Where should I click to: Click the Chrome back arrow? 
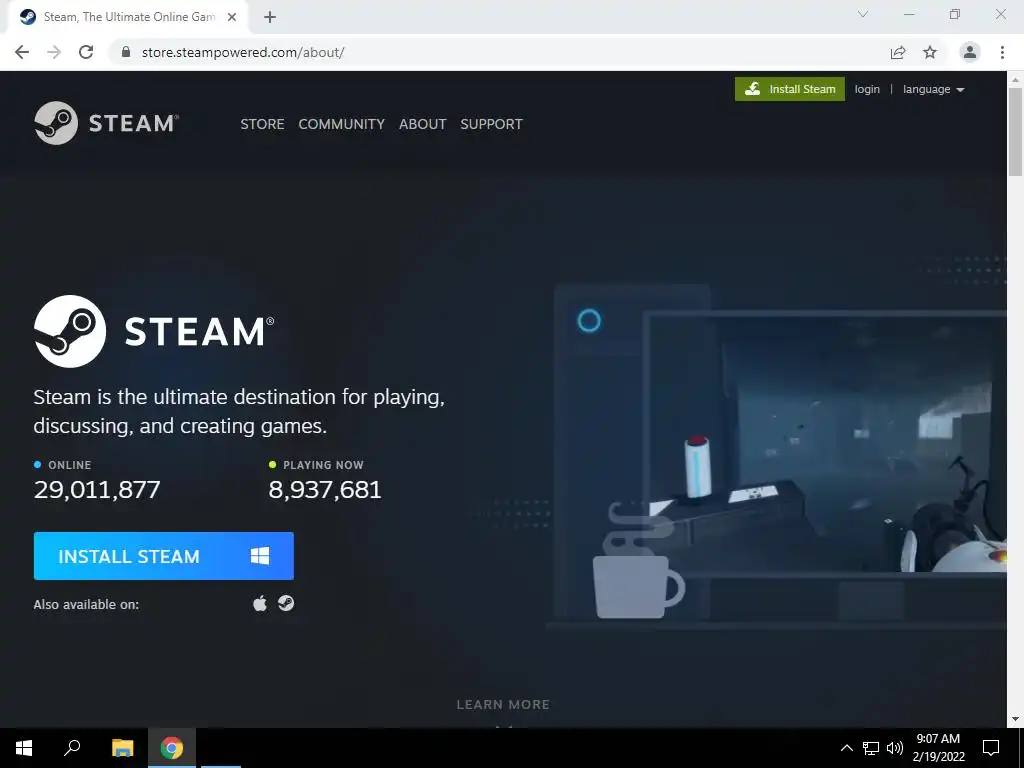click(22, 52)
